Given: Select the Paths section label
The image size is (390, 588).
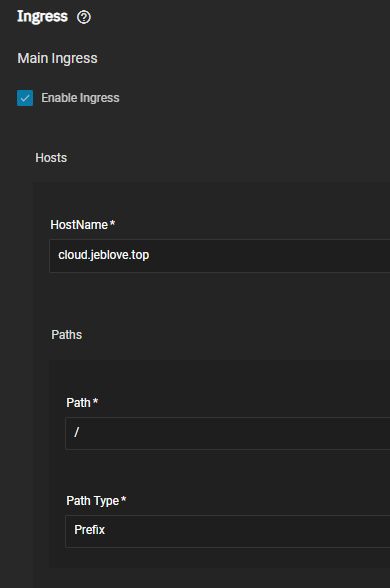Looking at the screenshot, I should tap(66, 335).
